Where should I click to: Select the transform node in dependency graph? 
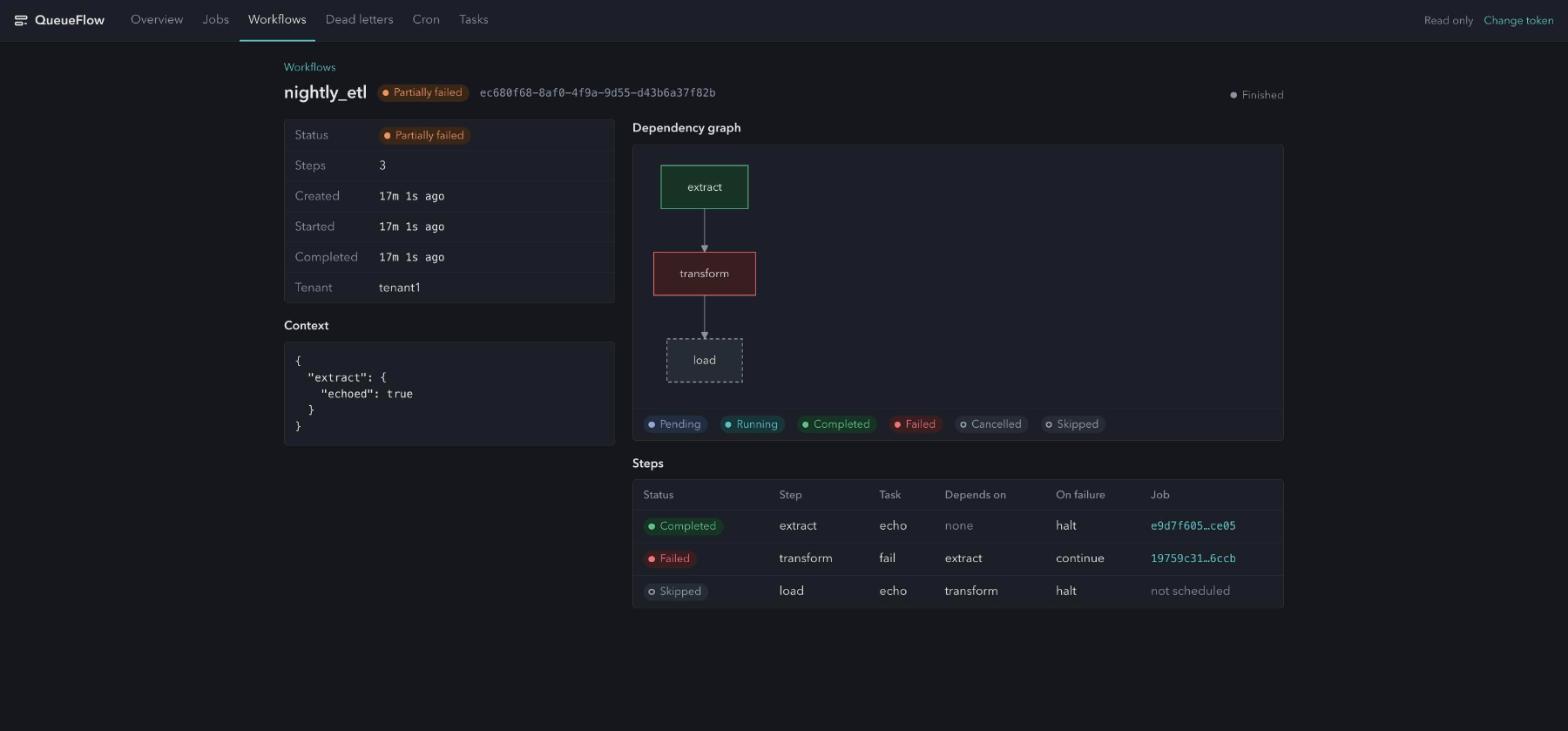[x=704, y=274]
